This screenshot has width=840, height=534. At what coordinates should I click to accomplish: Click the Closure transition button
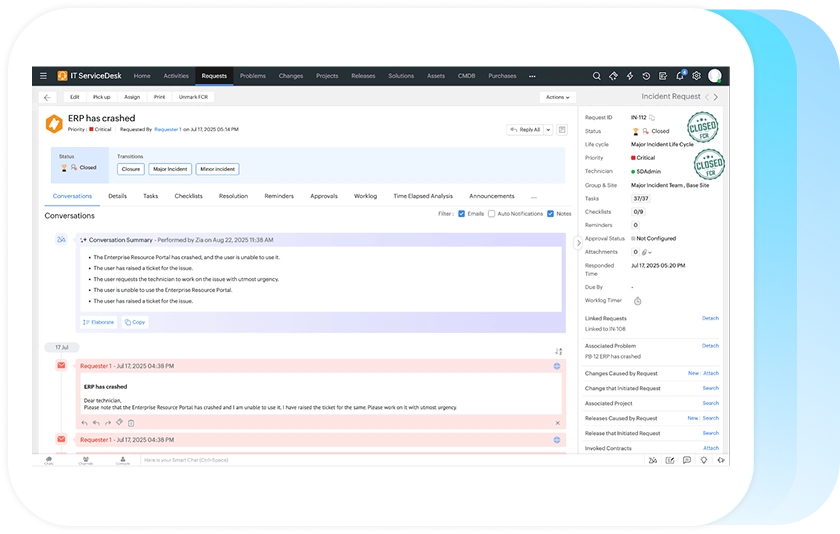(x=131, y=169)
